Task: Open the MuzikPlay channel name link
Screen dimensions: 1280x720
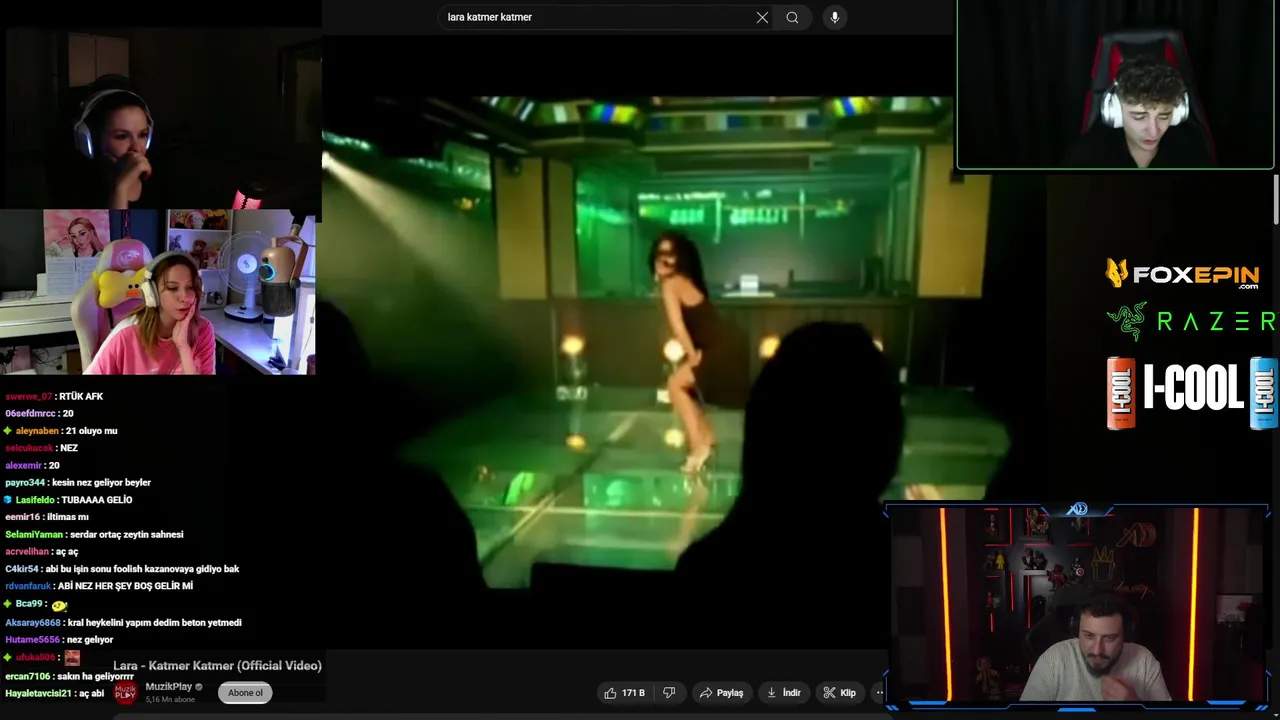Action: (169, 687)
